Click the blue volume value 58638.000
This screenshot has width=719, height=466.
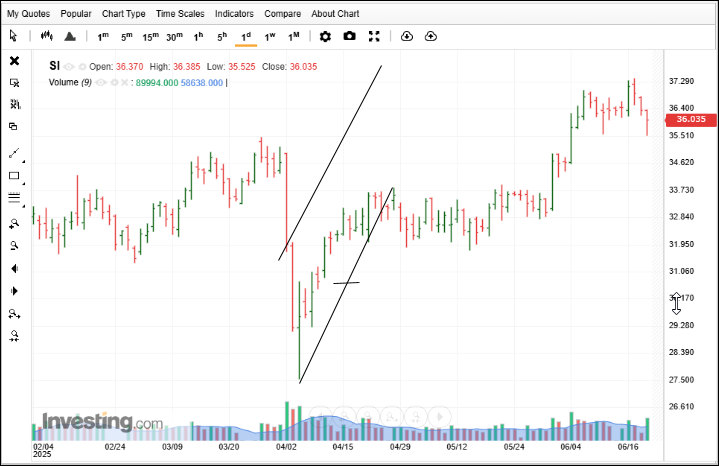202,83
